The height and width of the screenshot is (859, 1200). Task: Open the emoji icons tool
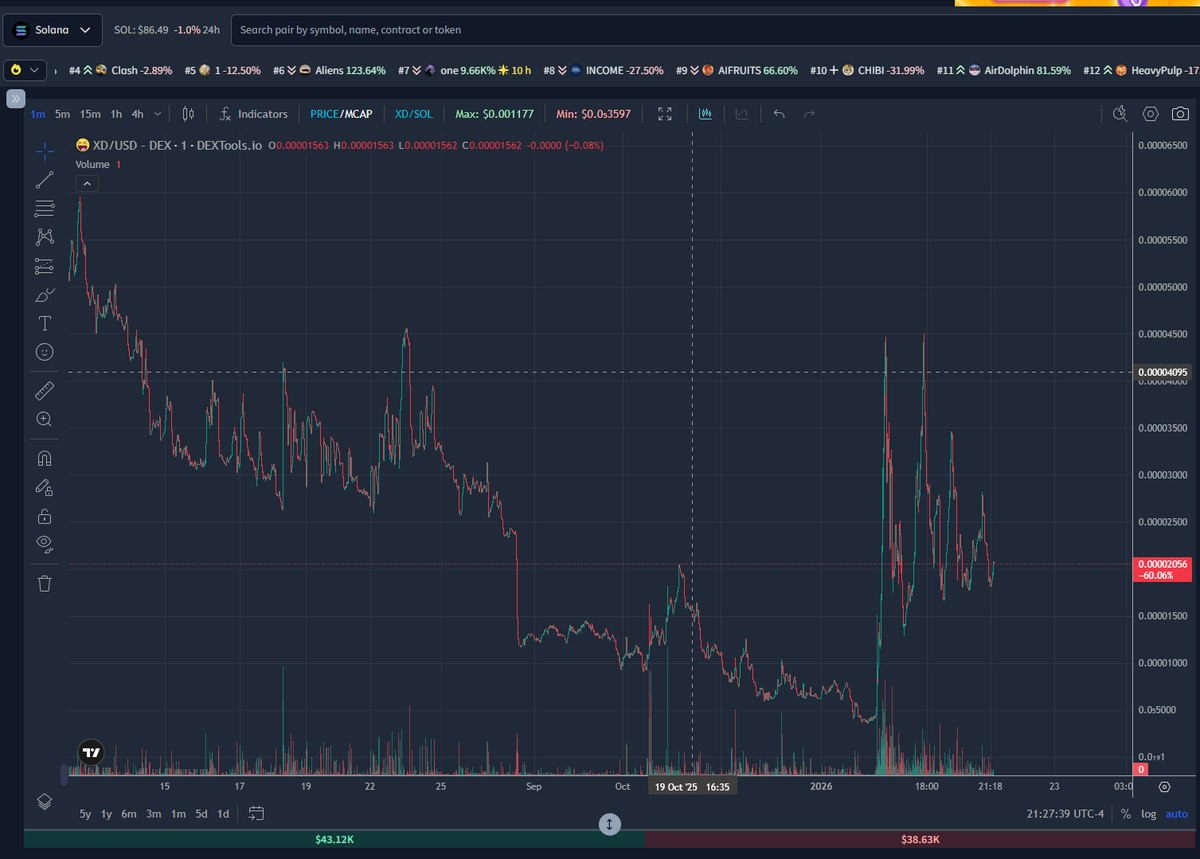44,352
